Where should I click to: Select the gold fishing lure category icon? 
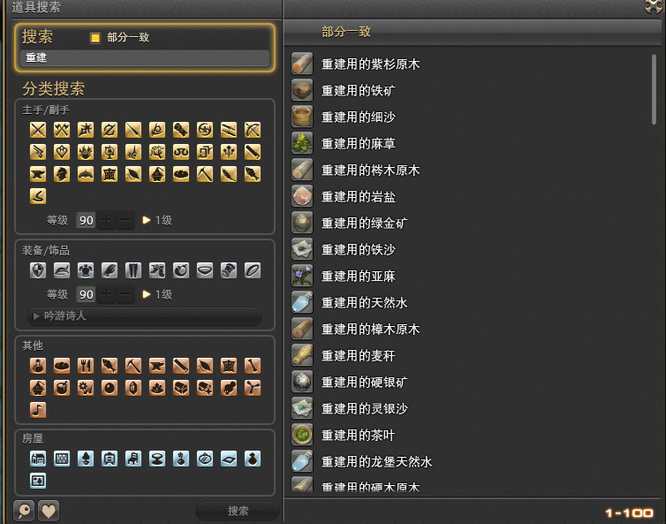pos(38,196)
